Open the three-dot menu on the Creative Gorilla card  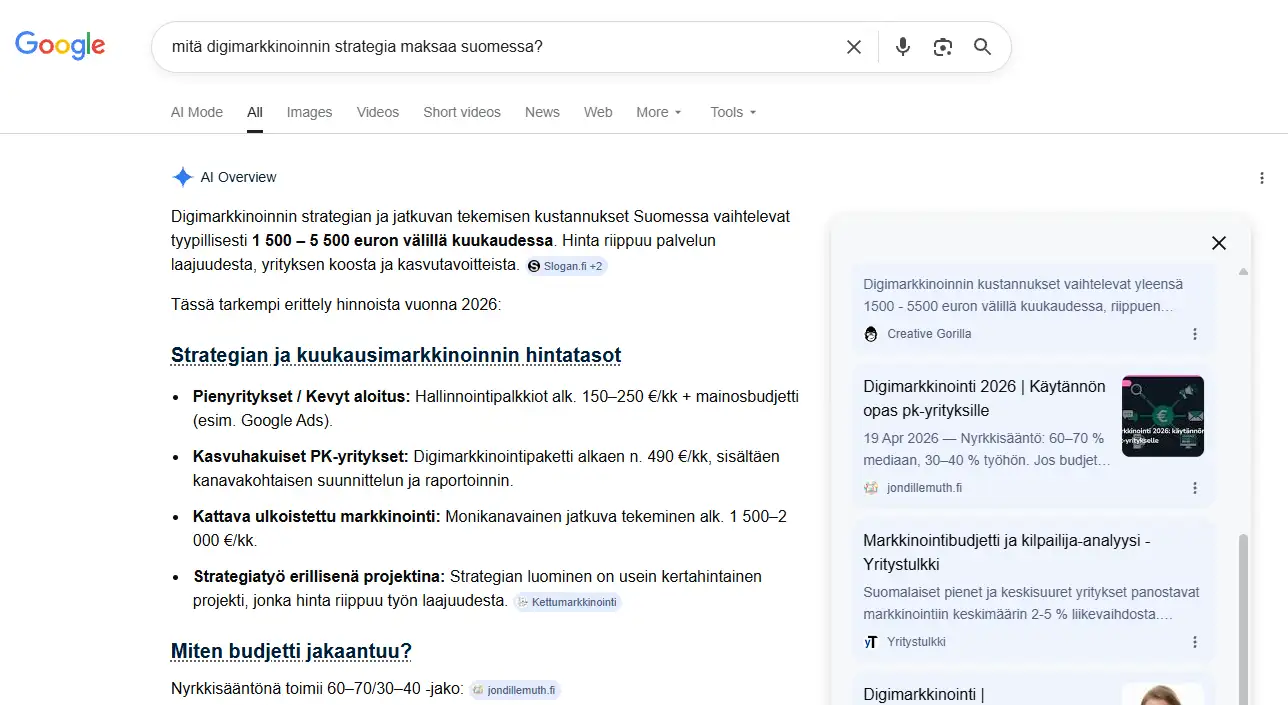(1195, 334)
